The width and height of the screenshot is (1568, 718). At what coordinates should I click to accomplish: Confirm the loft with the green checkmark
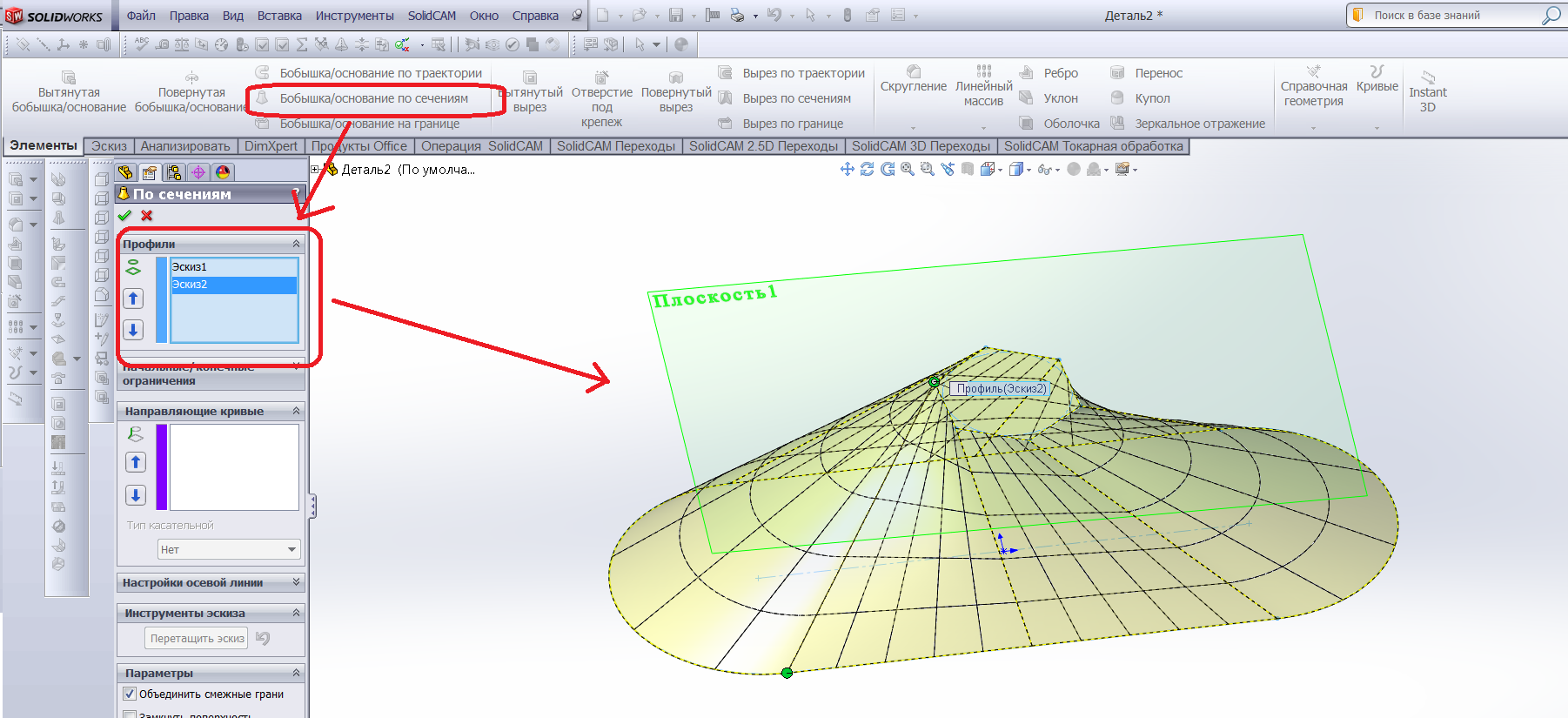point(124,216)
